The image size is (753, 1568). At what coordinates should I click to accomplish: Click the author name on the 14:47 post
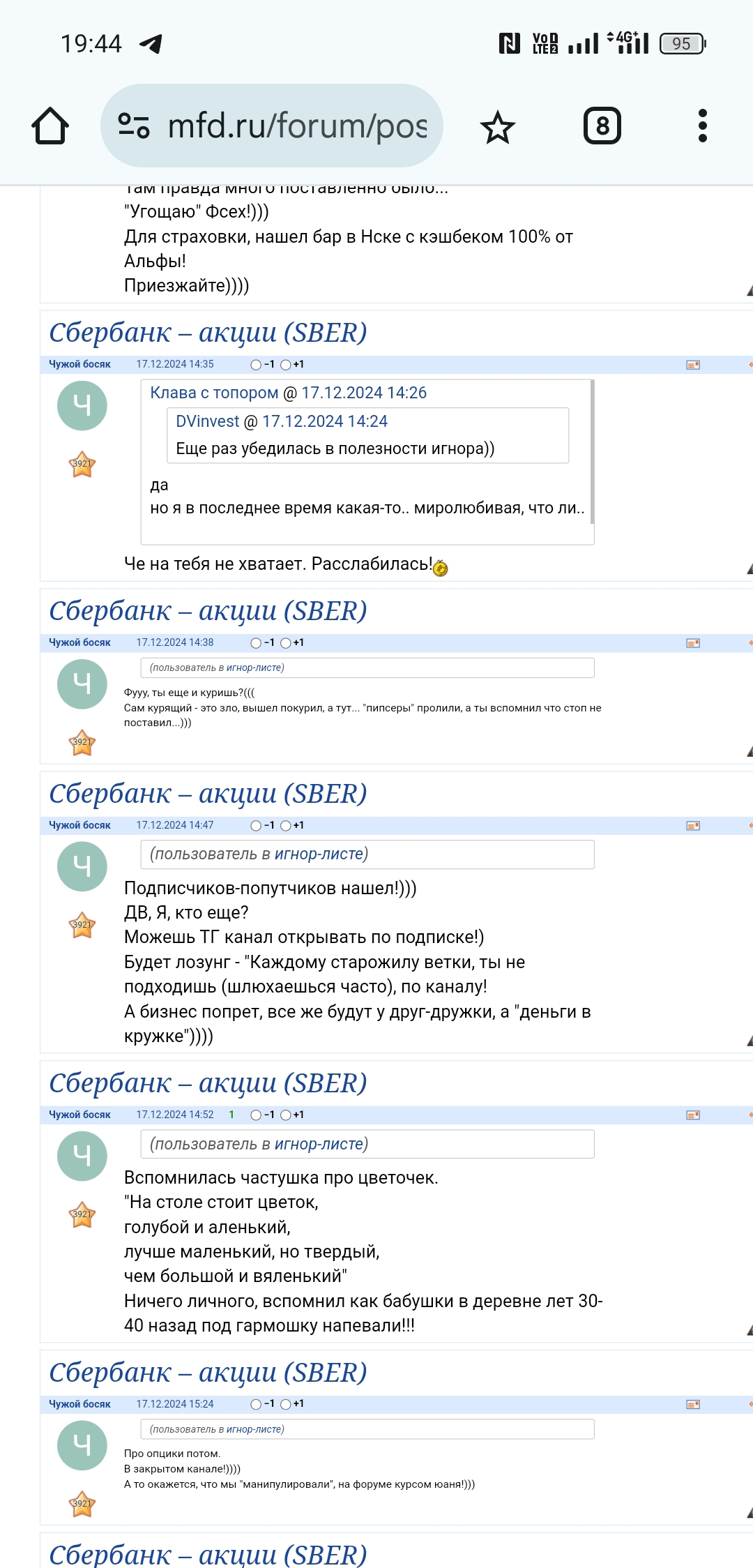pyautogui.click(x=79, y=825)
